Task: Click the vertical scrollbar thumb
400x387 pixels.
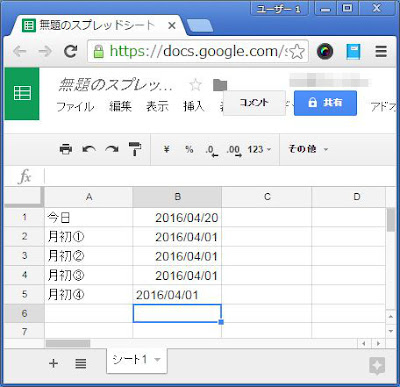Action: pyautogui.click(x=391, y=220)
